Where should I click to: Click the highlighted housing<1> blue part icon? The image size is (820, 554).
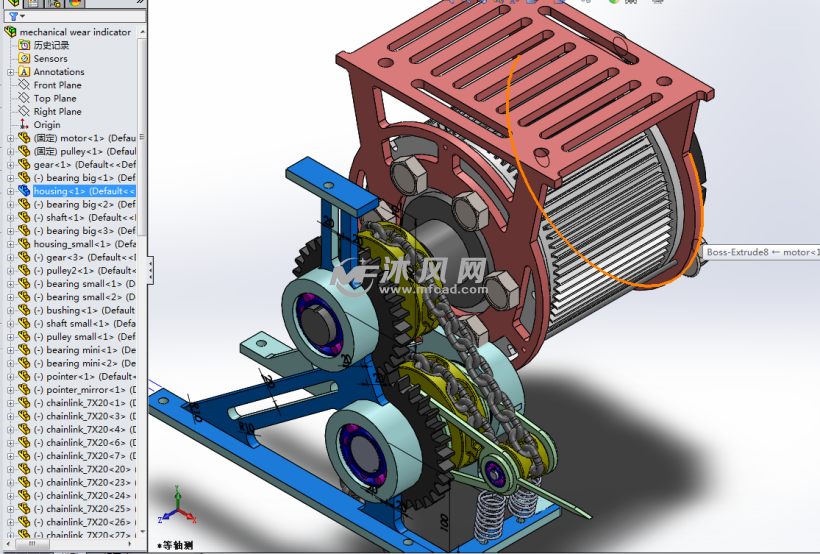coord(24,191)
